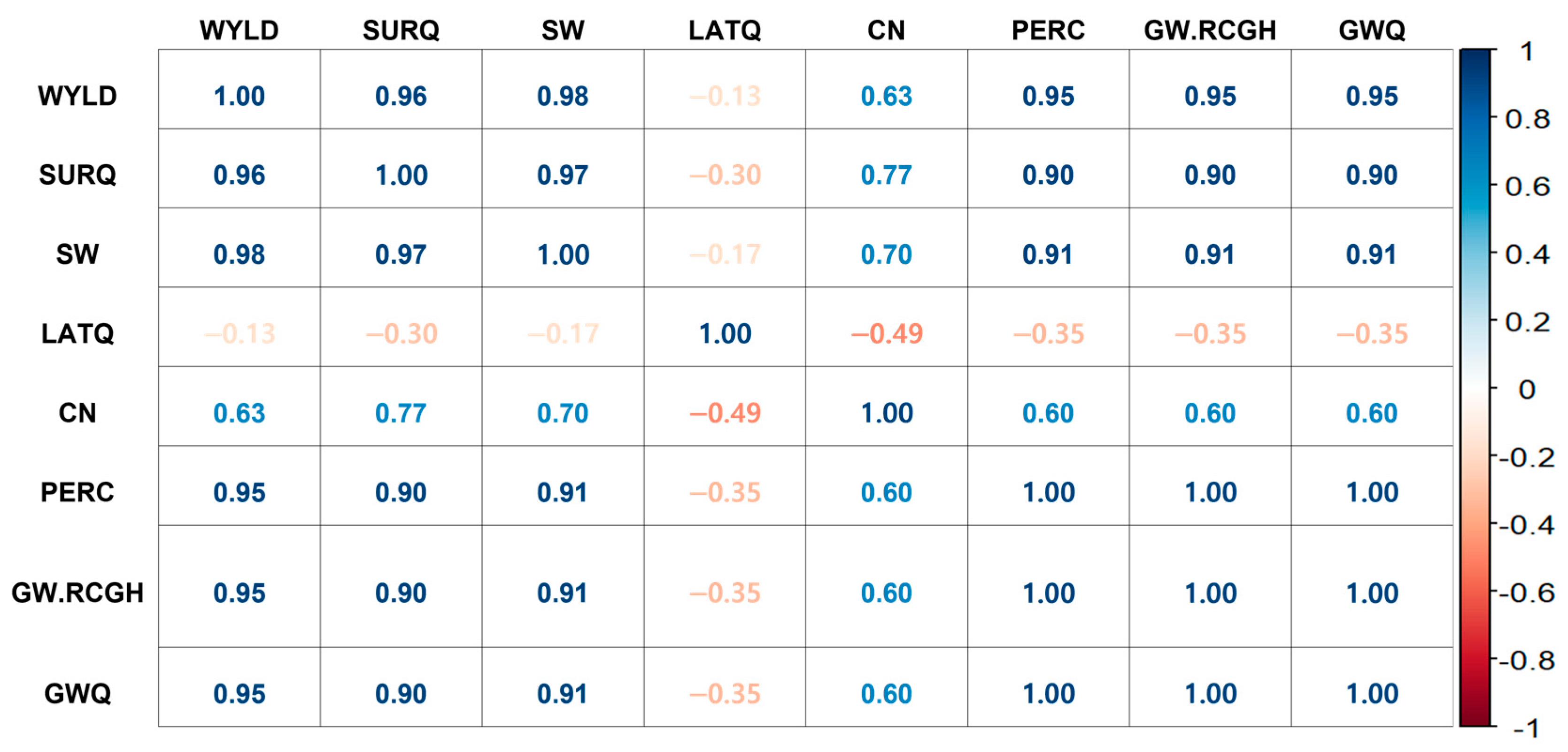1568x752 pixels.
Task: Click the -0.13 cell in the WYLD row
Action: tap(724, 96)
